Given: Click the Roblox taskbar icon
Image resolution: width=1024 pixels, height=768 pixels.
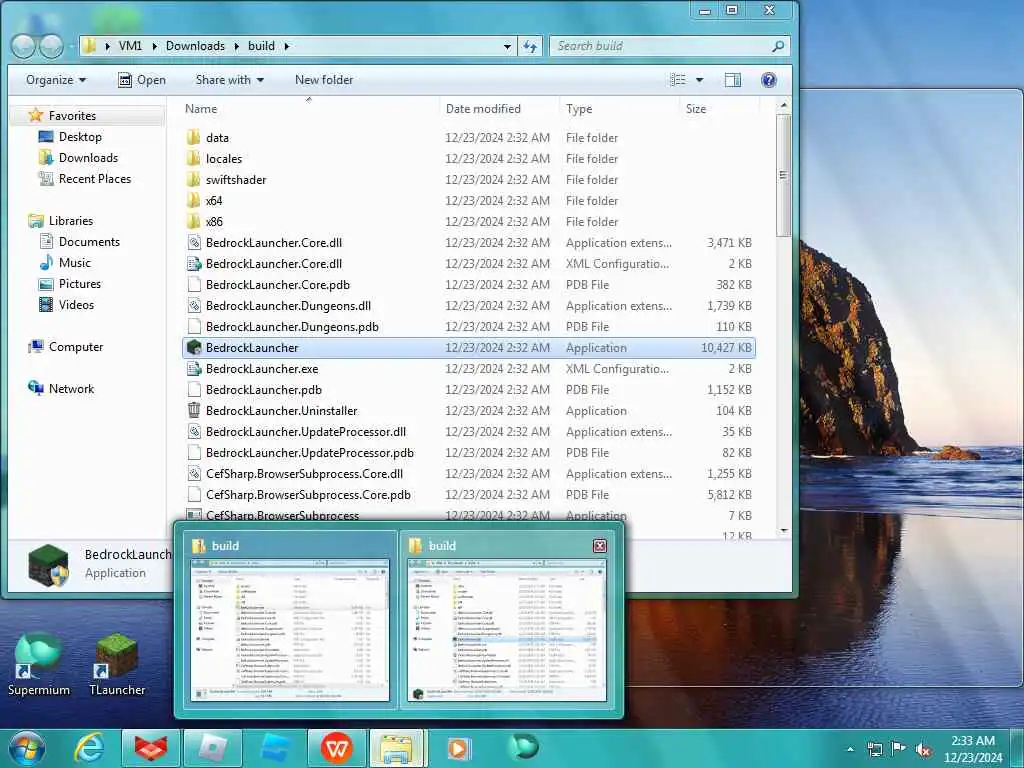Looking at the screenshot, I should [213, 748].
